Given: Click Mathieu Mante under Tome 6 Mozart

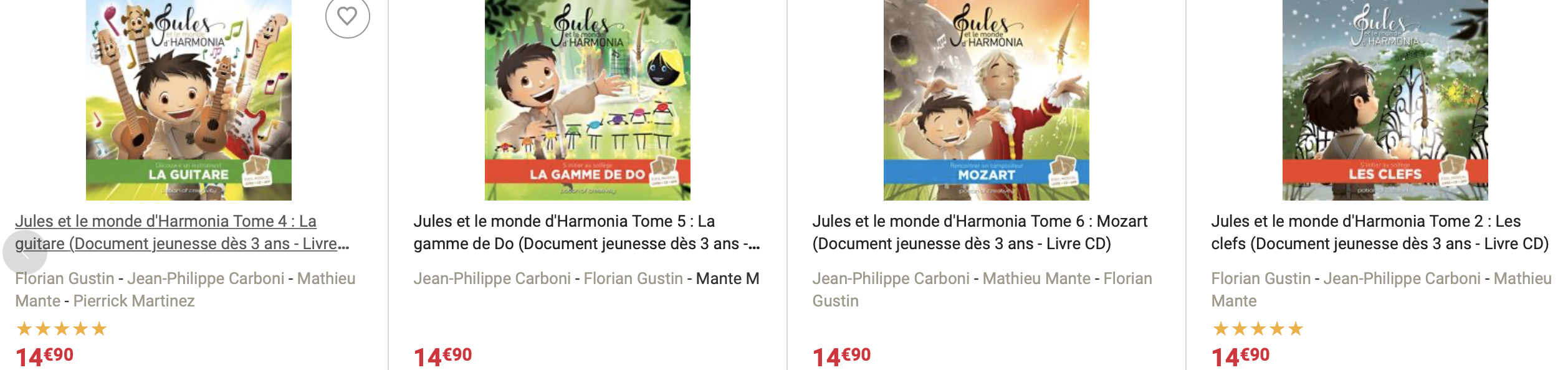Looking at the screenshot, I should tap(1036, 278).
